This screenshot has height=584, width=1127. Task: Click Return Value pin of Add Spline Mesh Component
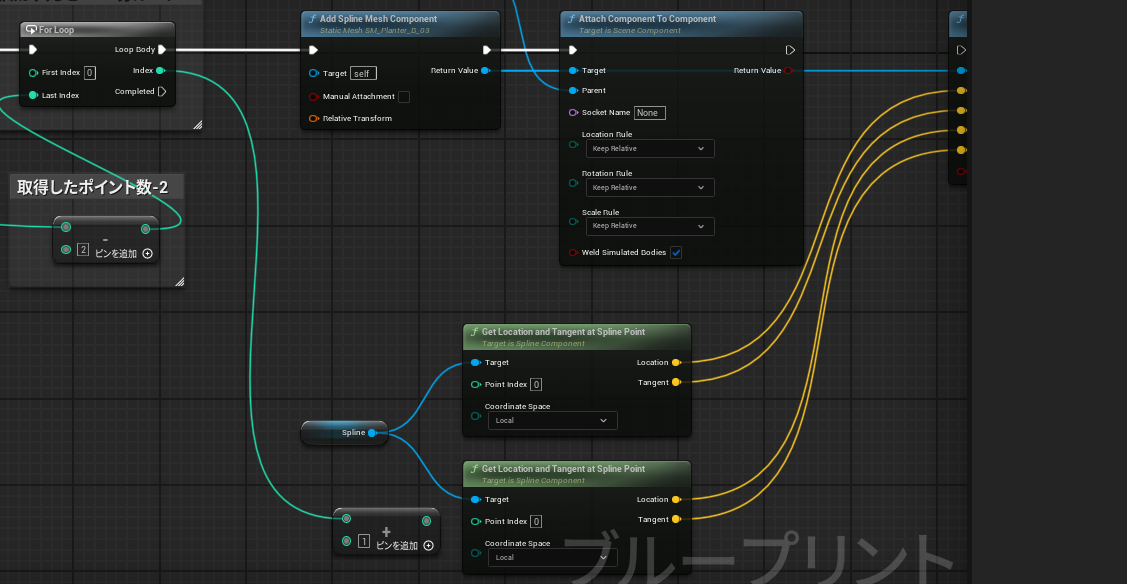click(x=487, y=71)
